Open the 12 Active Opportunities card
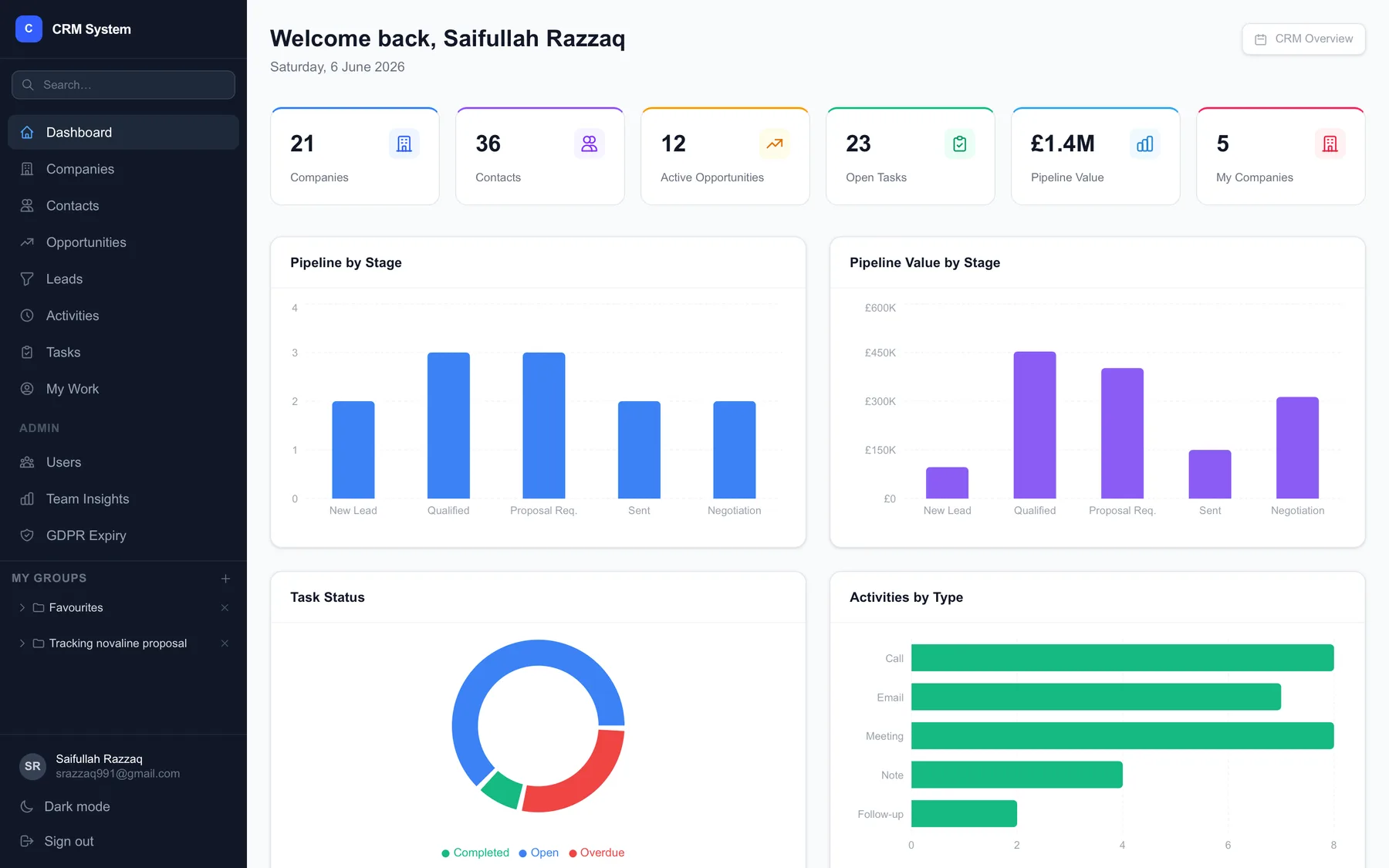 click(x=725, y=156)
